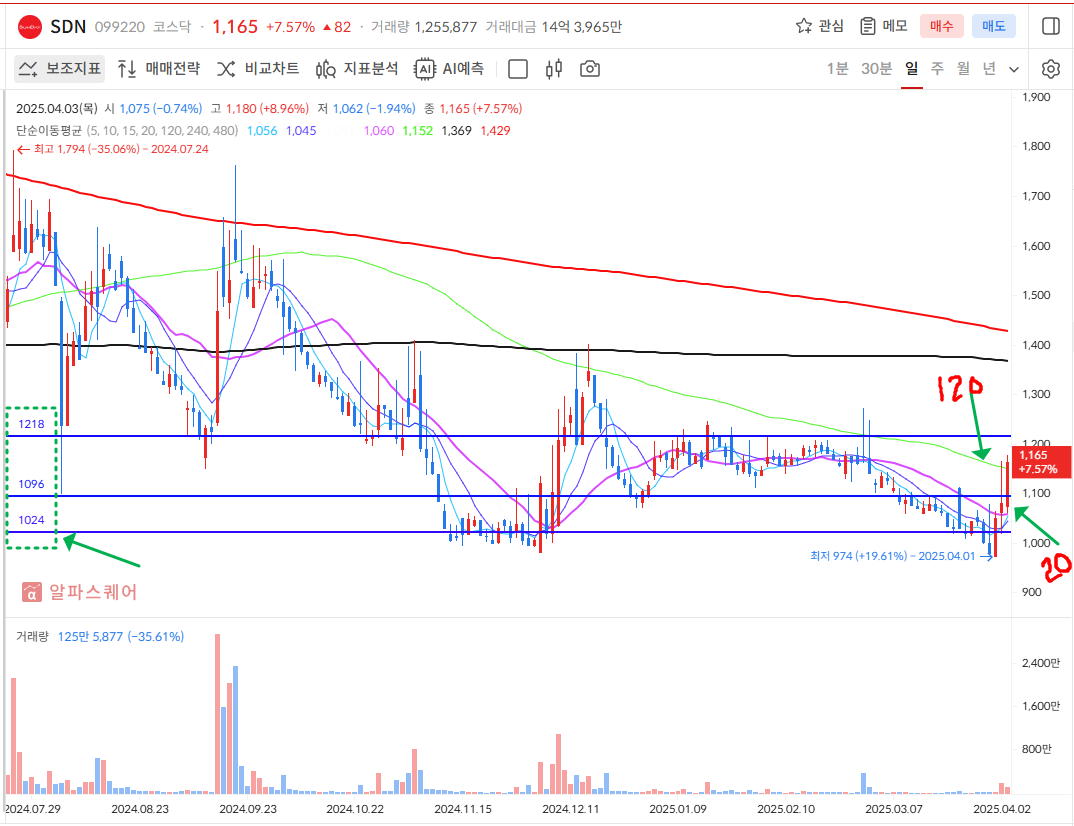Switch to the 1분 one-minute timeframe
This screenshot has width=1074, height=826.
pos(837,69)
